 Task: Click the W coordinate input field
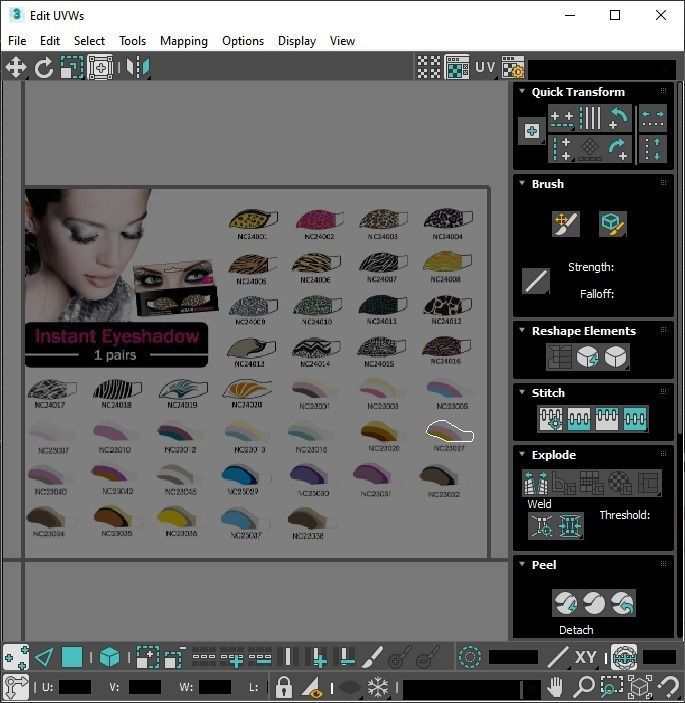215,687
